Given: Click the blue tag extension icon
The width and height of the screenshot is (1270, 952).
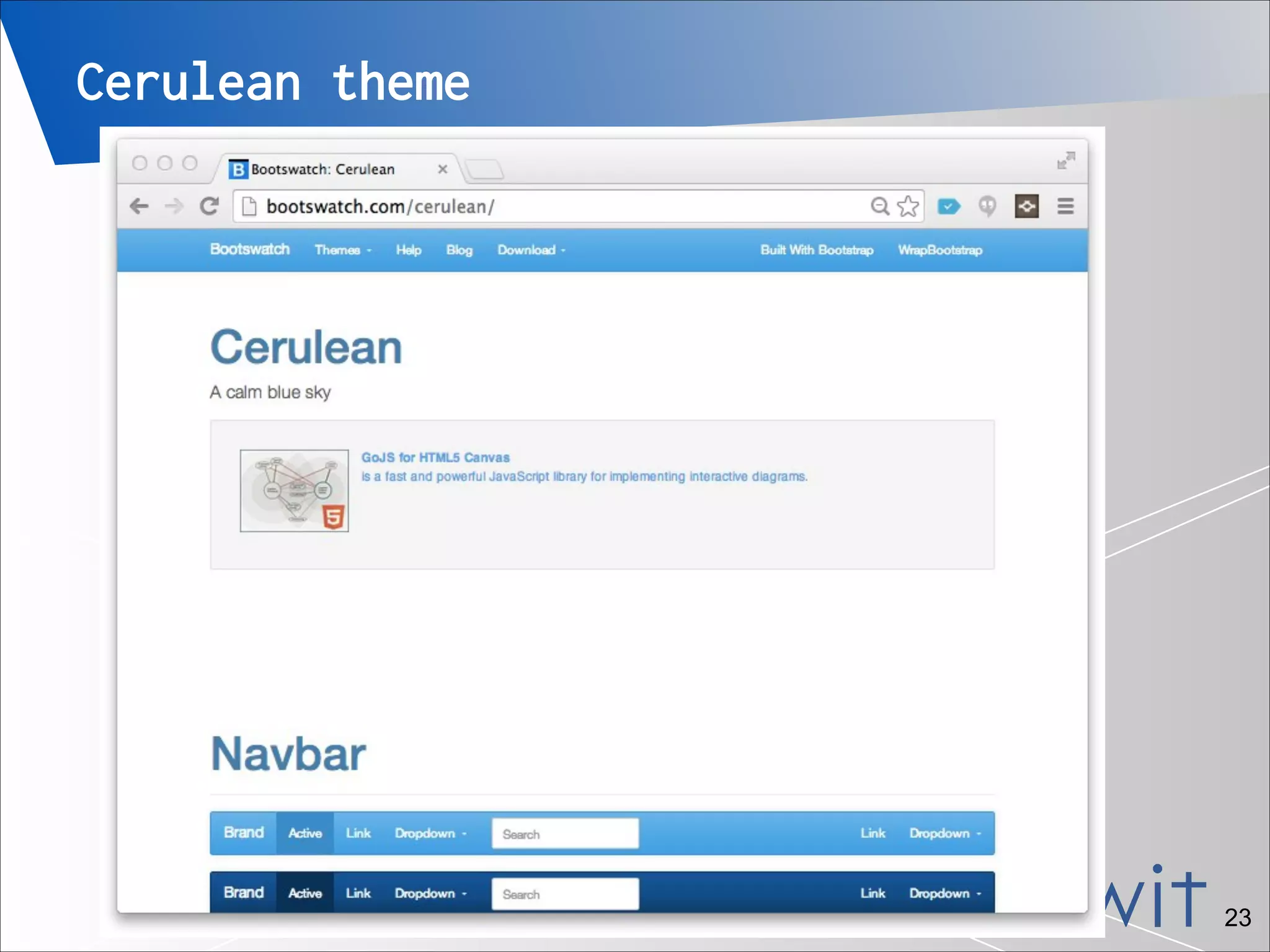Looking at the screenshot, I should point(949,206).
